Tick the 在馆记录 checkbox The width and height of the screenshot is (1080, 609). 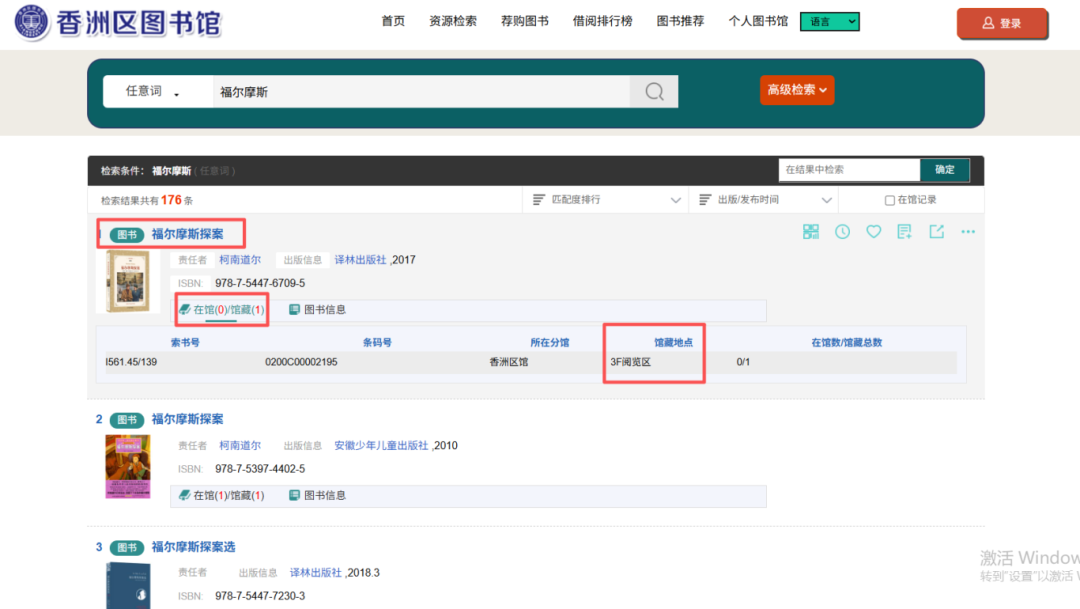click(x=889, y=200)
